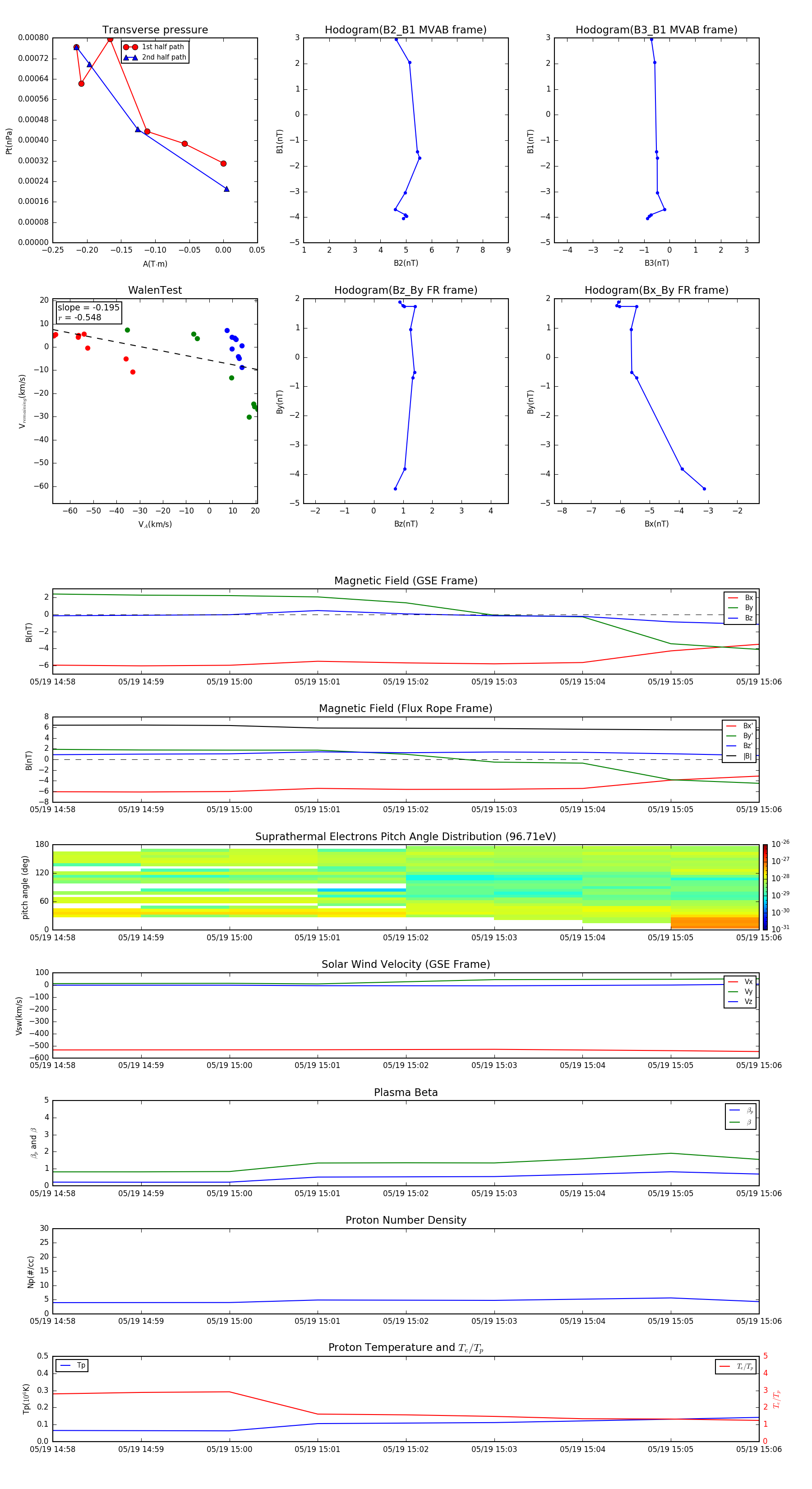Click the "Tp(10⁶K)" y-axis label
Image resolution: width=812 pixels, height=1489 pixels.
tap(26, 1399)
